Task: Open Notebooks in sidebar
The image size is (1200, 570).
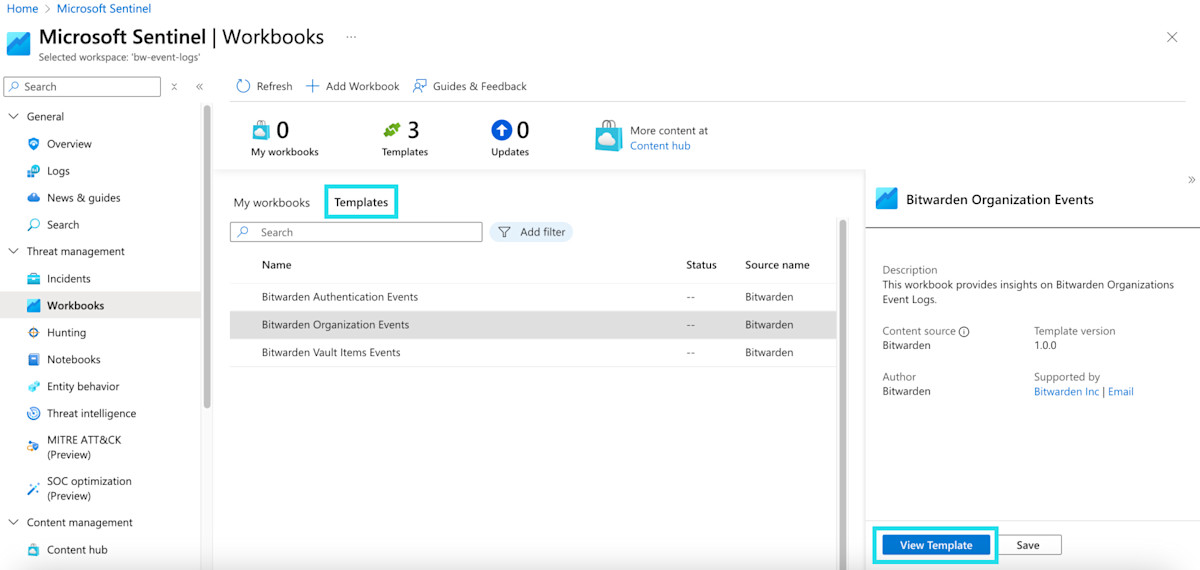Action: point(74,360)
